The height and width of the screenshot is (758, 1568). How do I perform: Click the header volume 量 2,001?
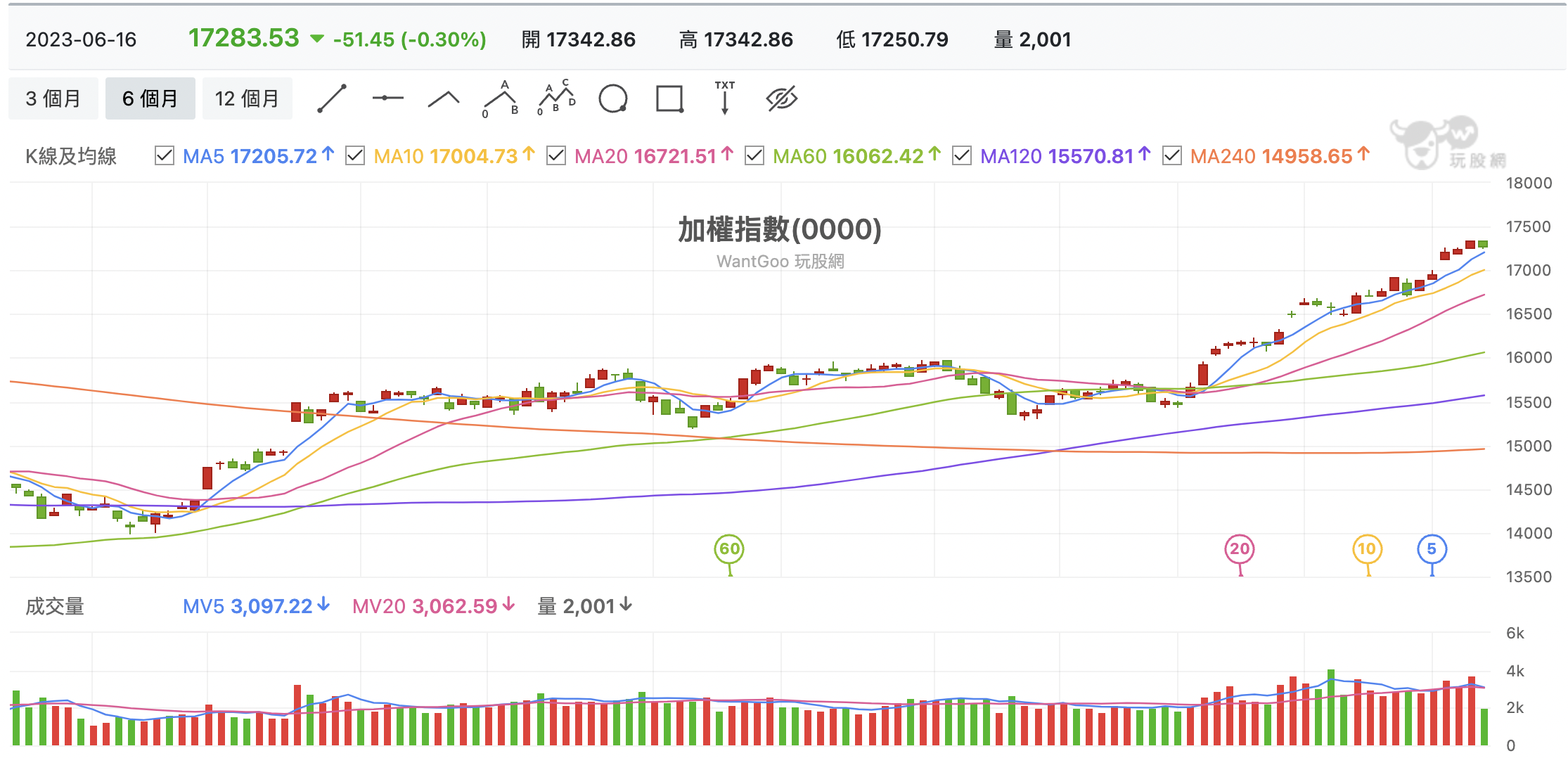click(x=1032, y=39)
